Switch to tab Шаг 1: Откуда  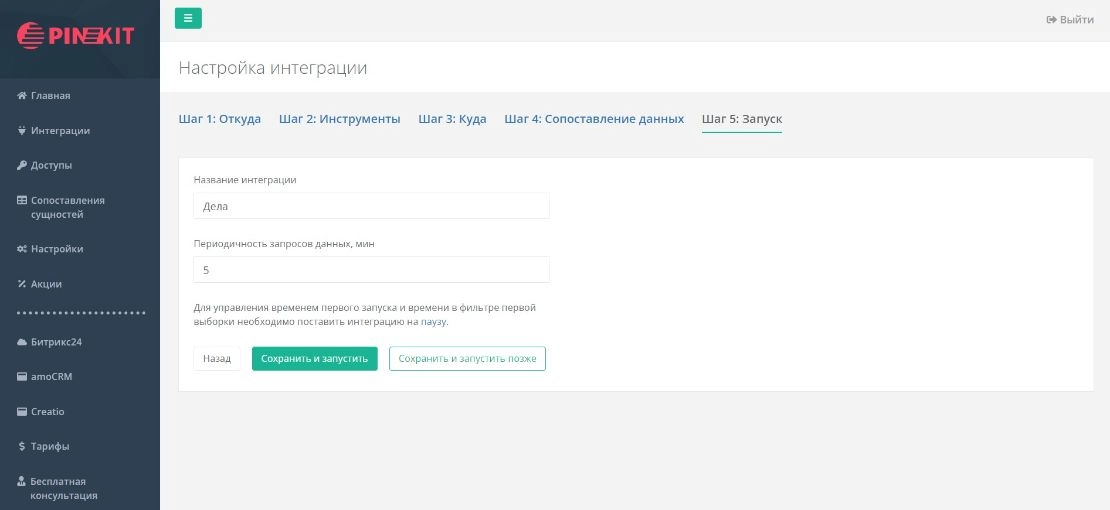[219, 119]
